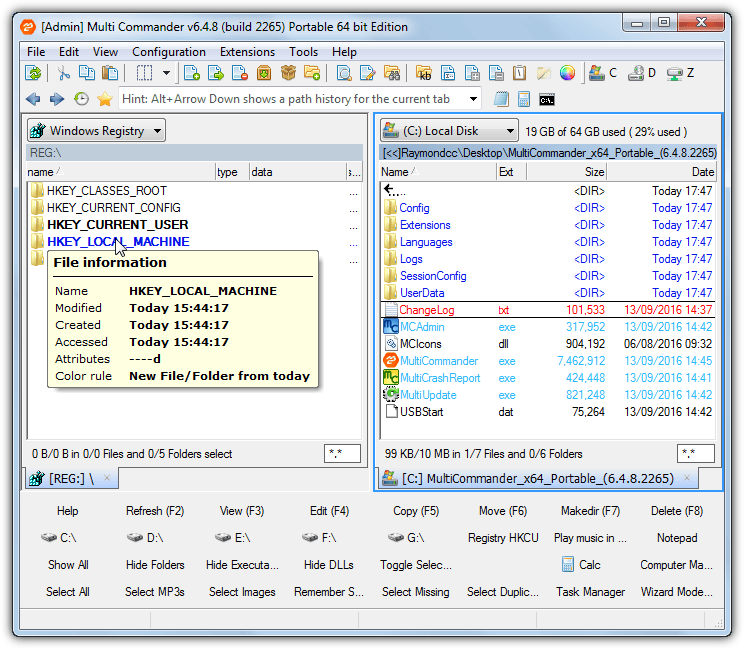Click the right panel filter field
The width and height of the screenshot is (744, 648).
click(696, 454)
